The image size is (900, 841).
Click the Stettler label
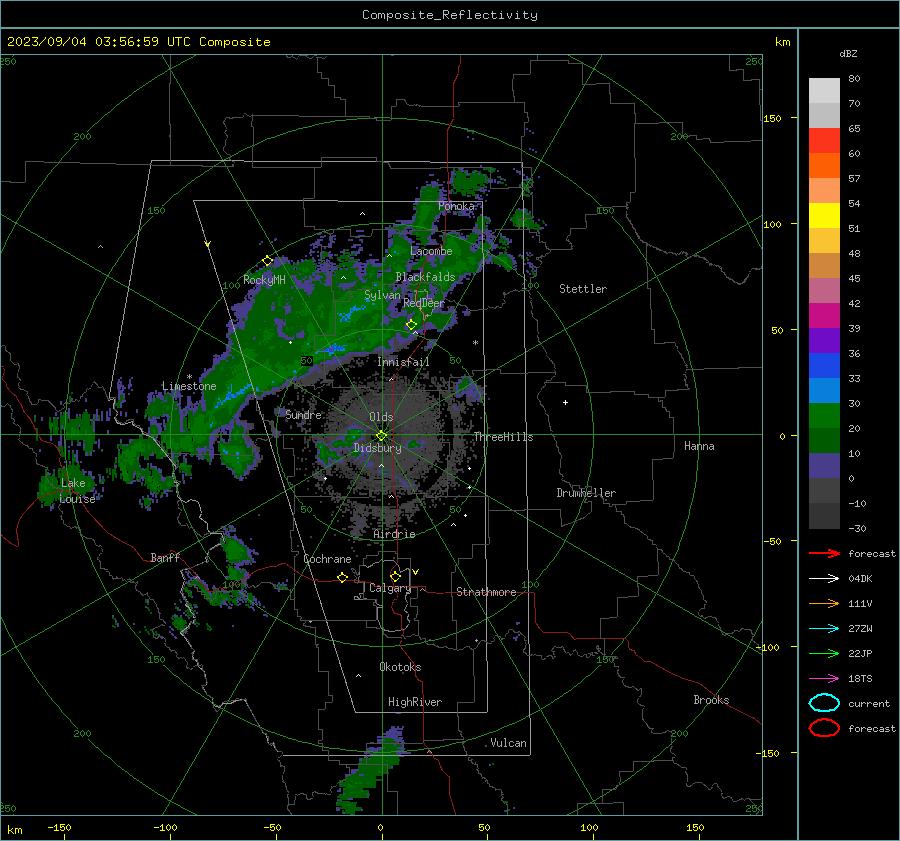point(583,289)
